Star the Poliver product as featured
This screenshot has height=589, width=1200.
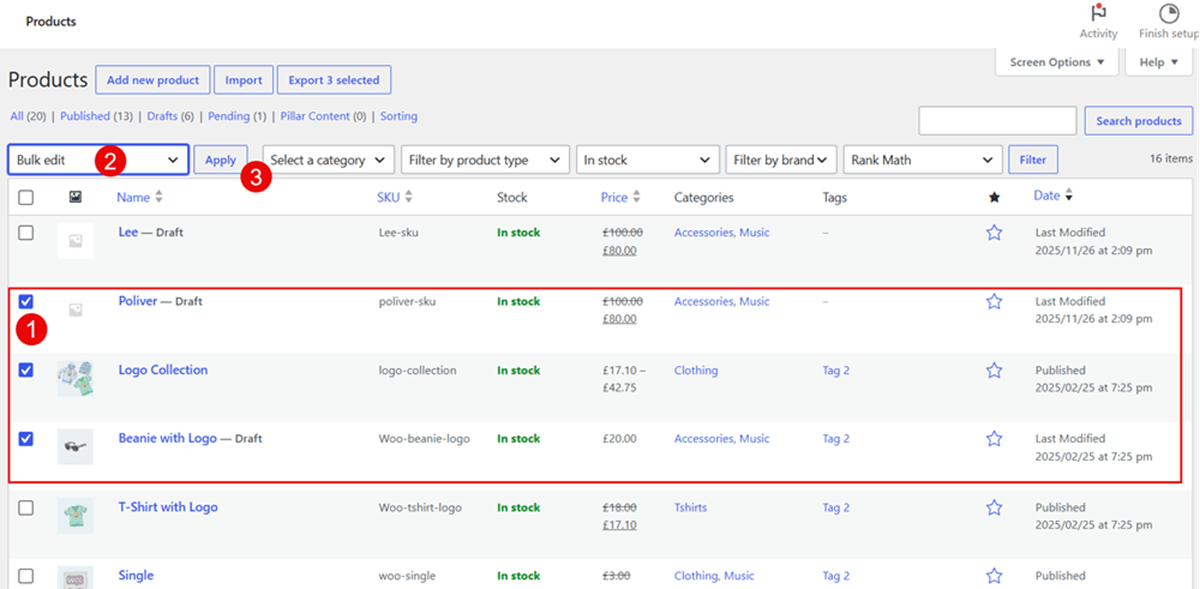tap(994, 301)
